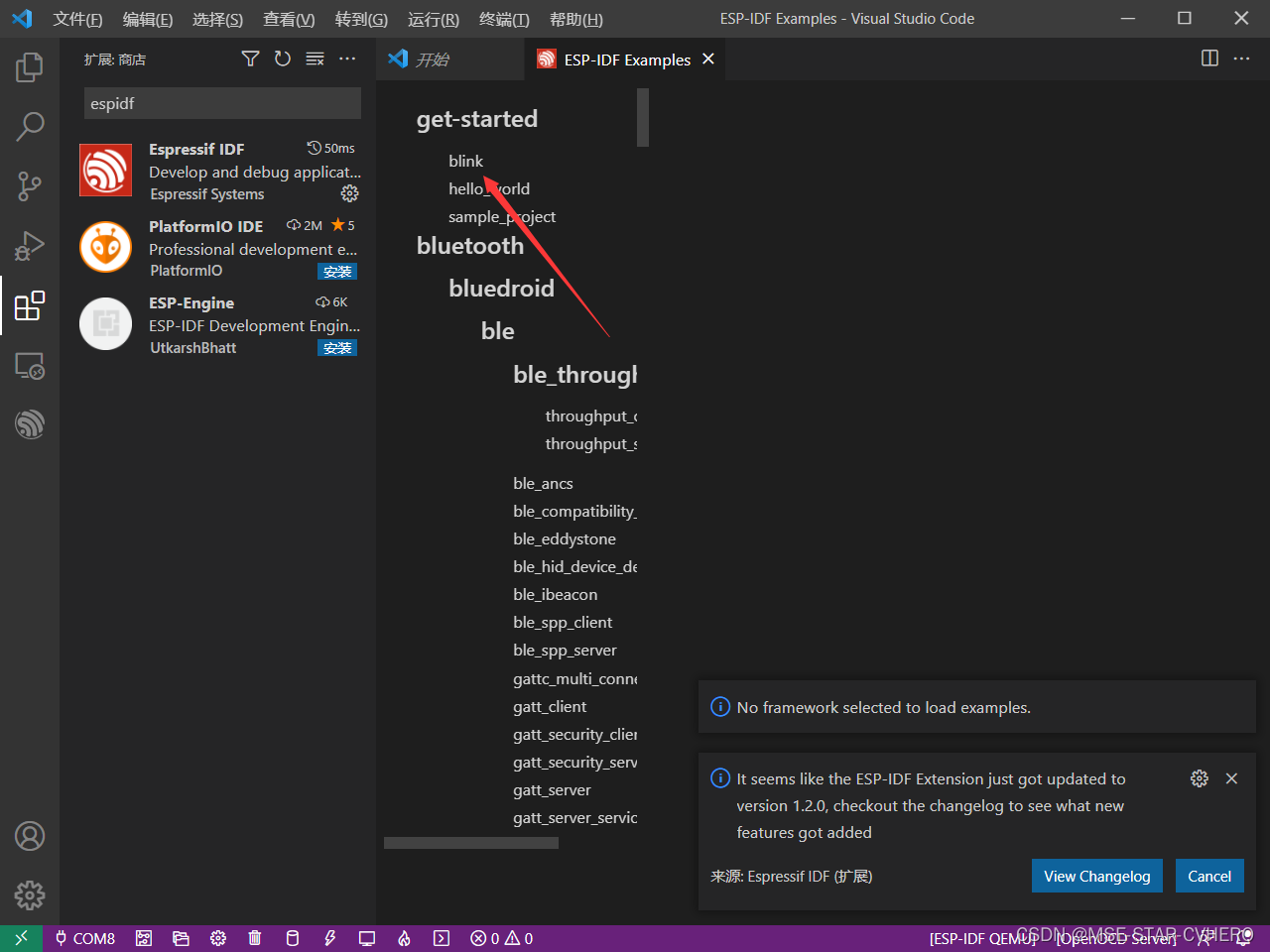Click the espidf extension search field
The width and height of the screenshot is (1270, 952).
pos(222,103)
